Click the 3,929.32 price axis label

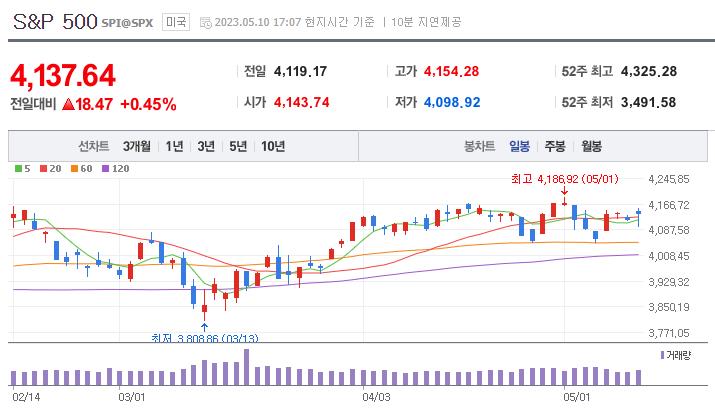coord(669,282)
